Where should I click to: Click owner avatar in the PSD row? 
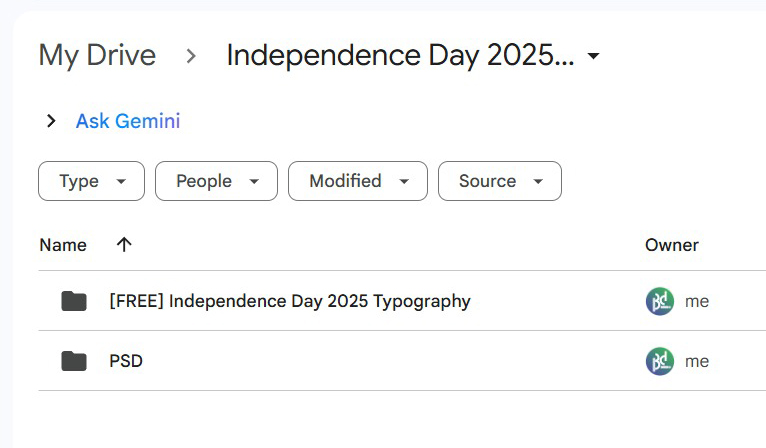[660, 361]
